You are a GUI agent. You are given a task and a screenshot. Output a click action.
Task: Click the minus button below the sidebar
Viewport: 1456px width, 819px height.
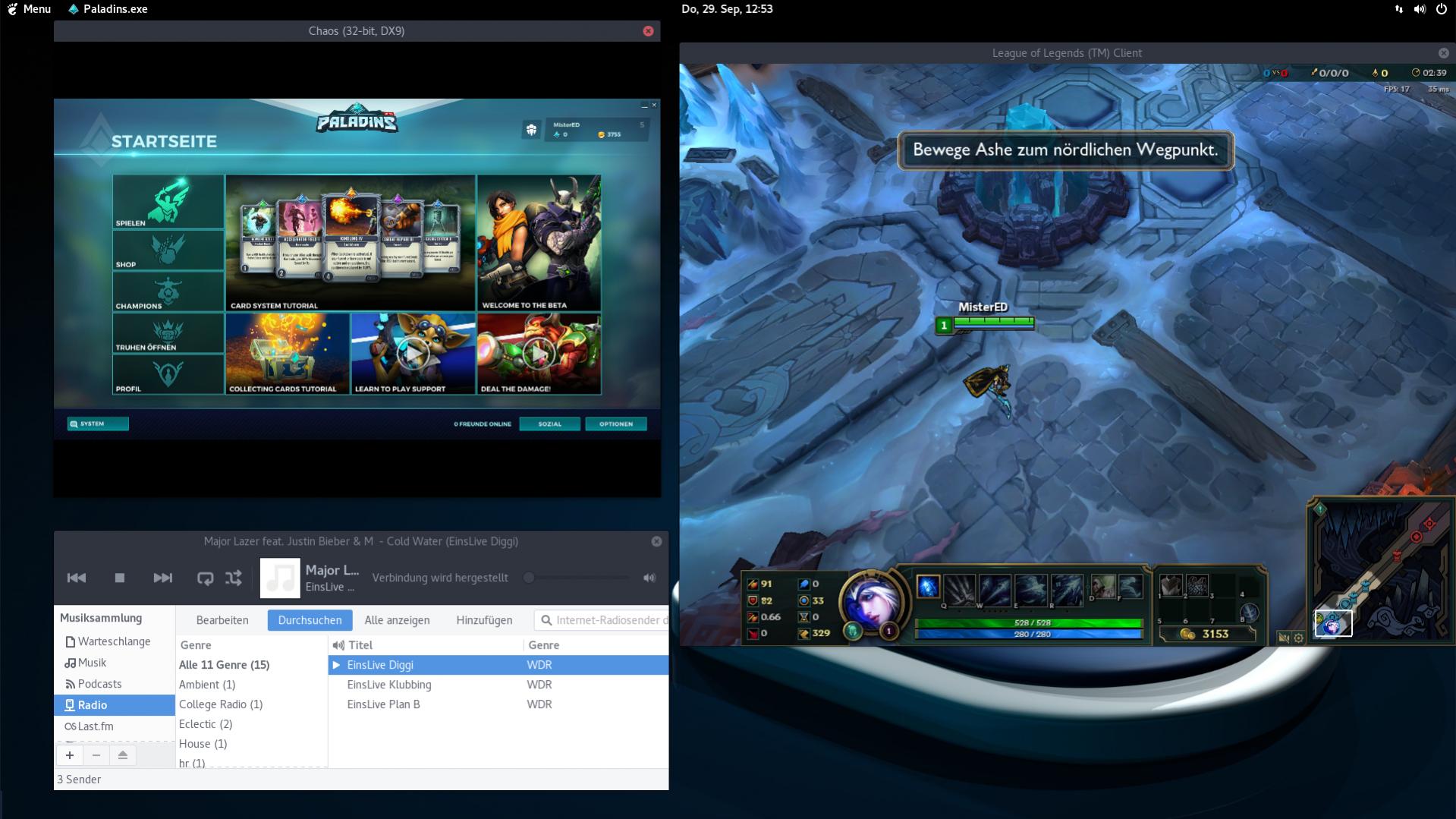(x=96, y=755)
